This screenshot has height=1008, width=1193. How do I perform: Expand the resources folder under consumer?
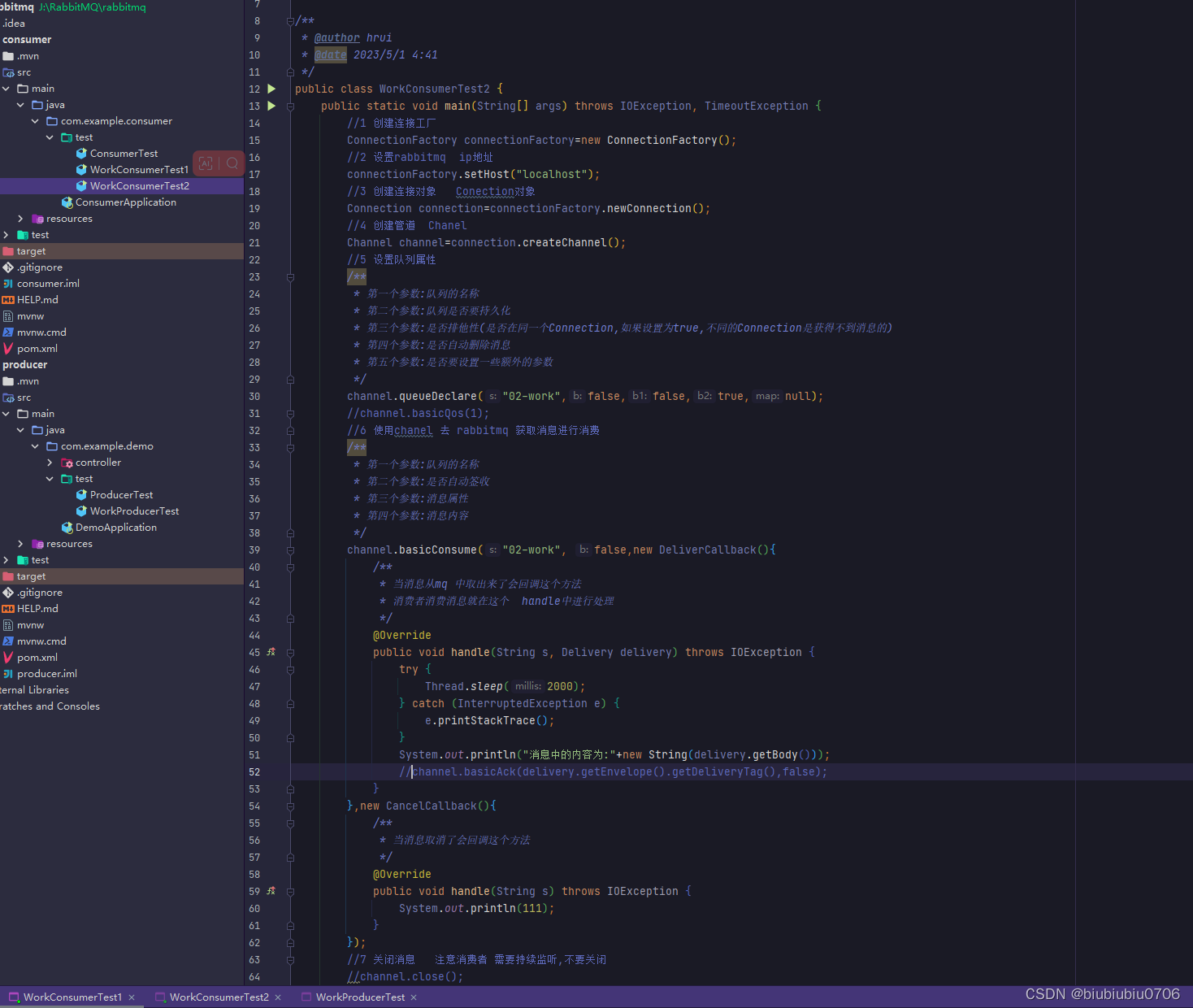tap(20, 218)
